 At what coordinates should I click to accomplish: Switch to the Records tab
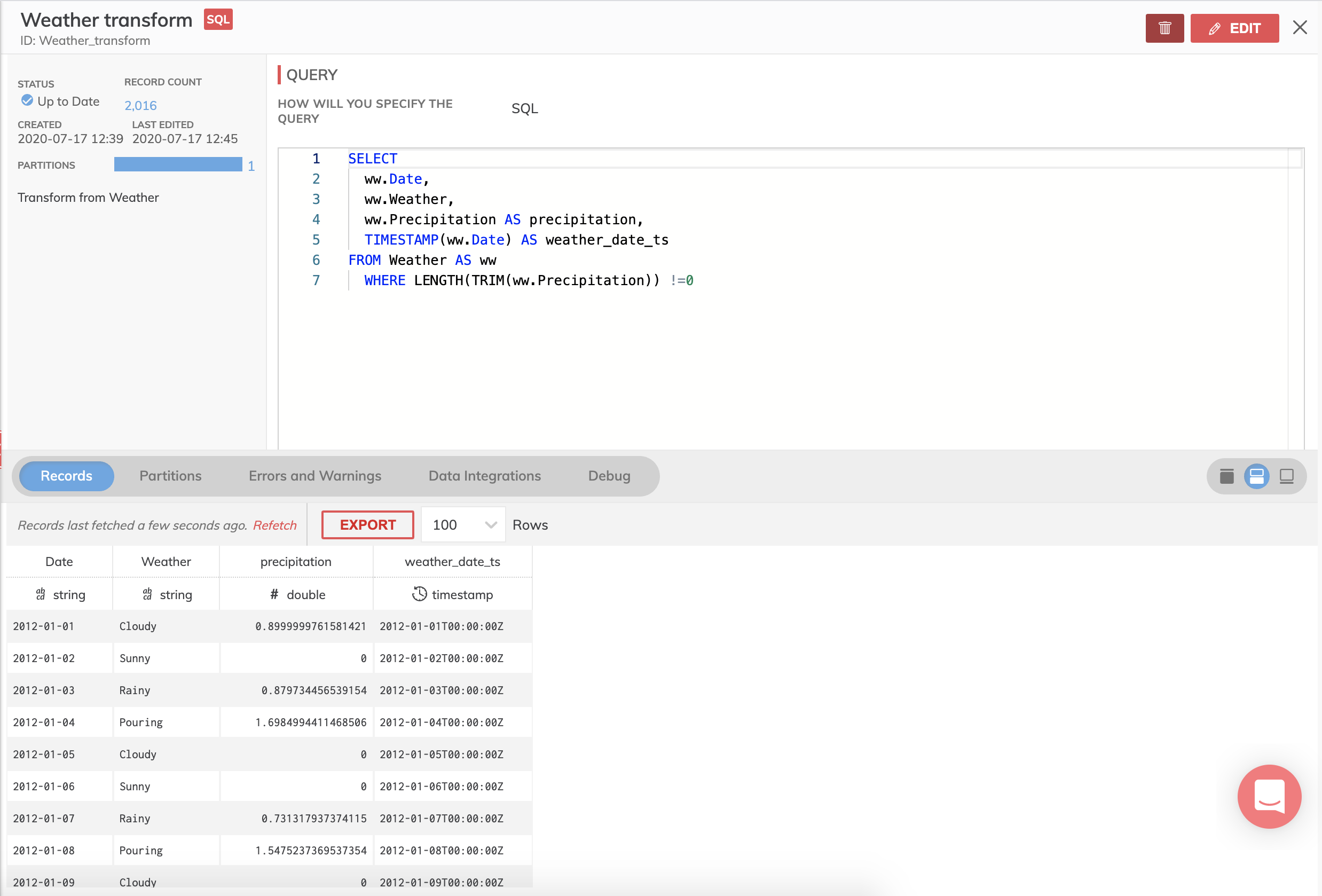(67, 476)
